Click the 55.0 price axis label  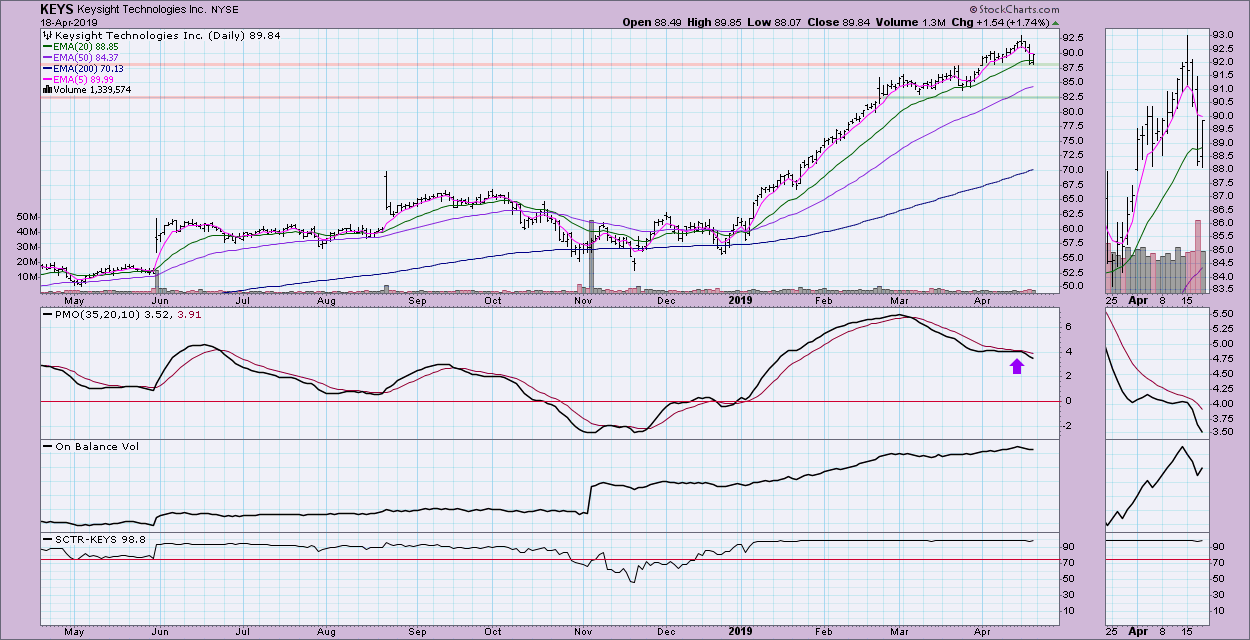(1074, 257)
